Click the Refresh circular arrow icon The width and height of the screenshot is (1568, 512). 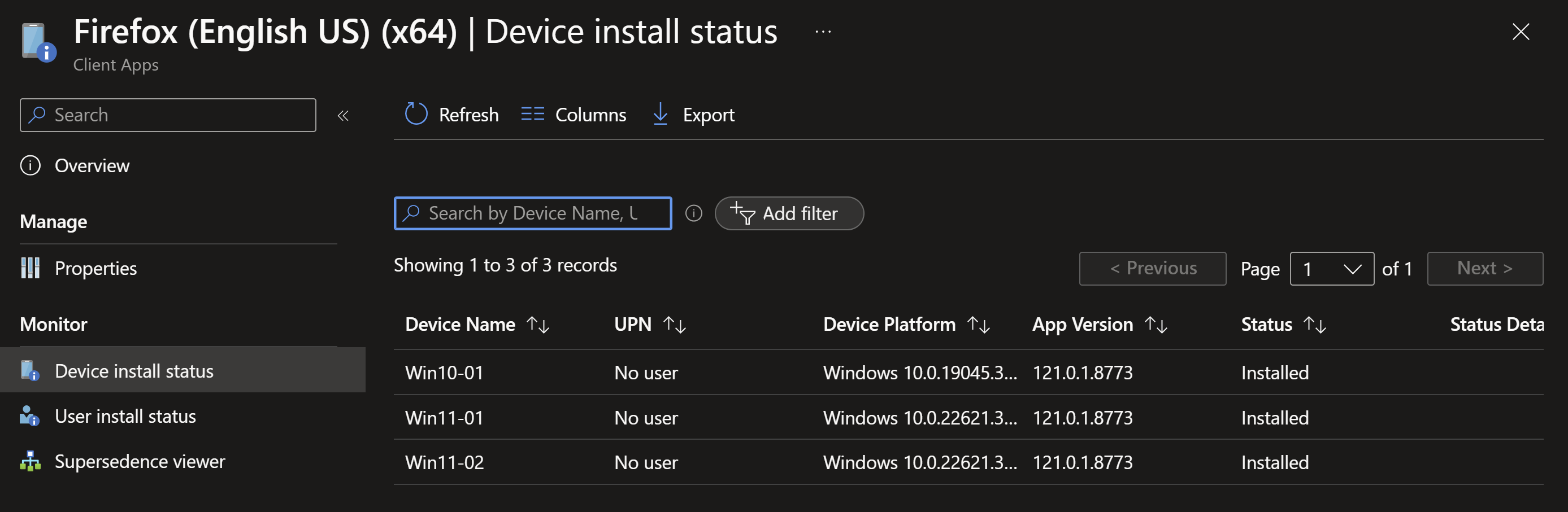416,113
